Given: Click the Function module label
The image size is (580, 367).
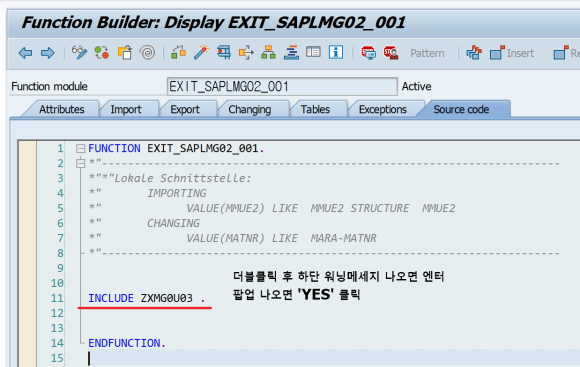Looking at the screenshot, I should coord(49,87).
